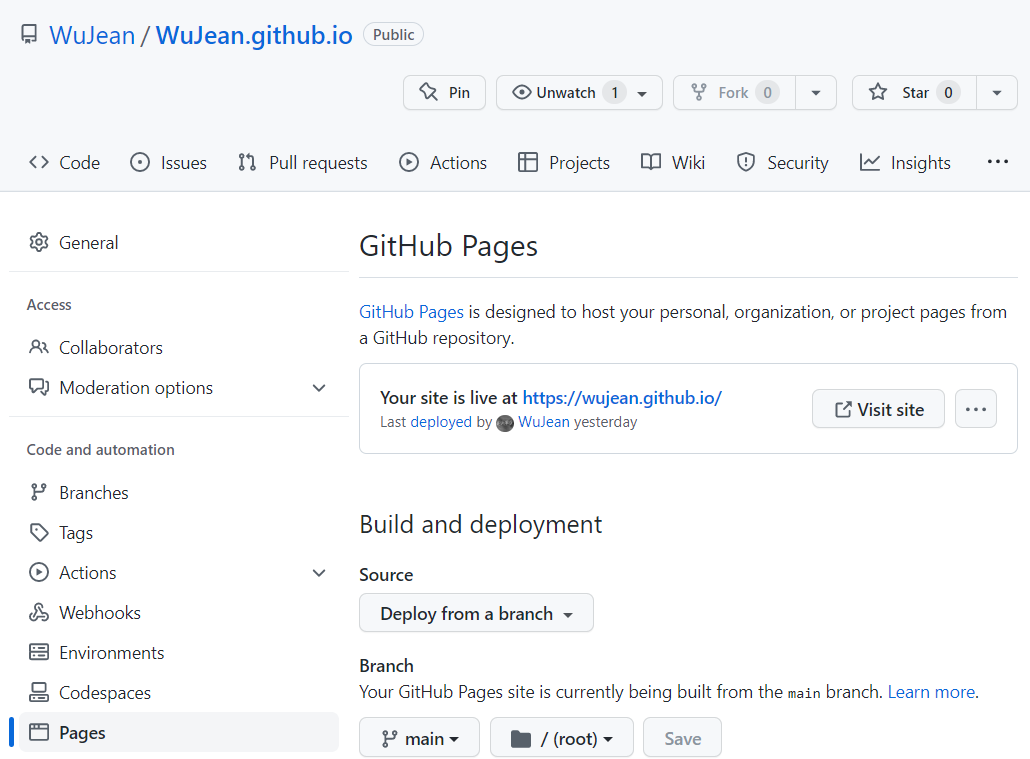Click the sidebar Actions play icon
Viewport: 1030px width, 759px height.
39,572
